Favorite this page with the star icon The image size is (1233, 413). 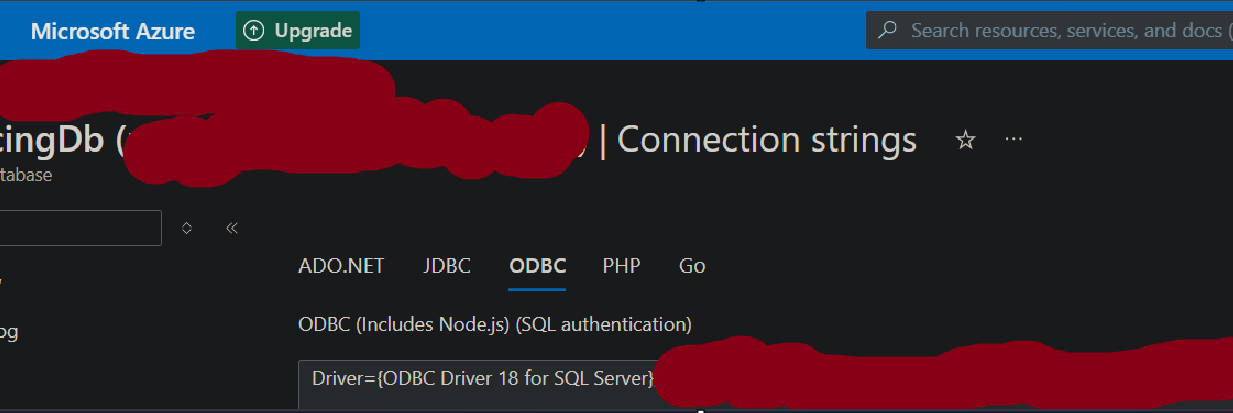(x=965, y=140)
